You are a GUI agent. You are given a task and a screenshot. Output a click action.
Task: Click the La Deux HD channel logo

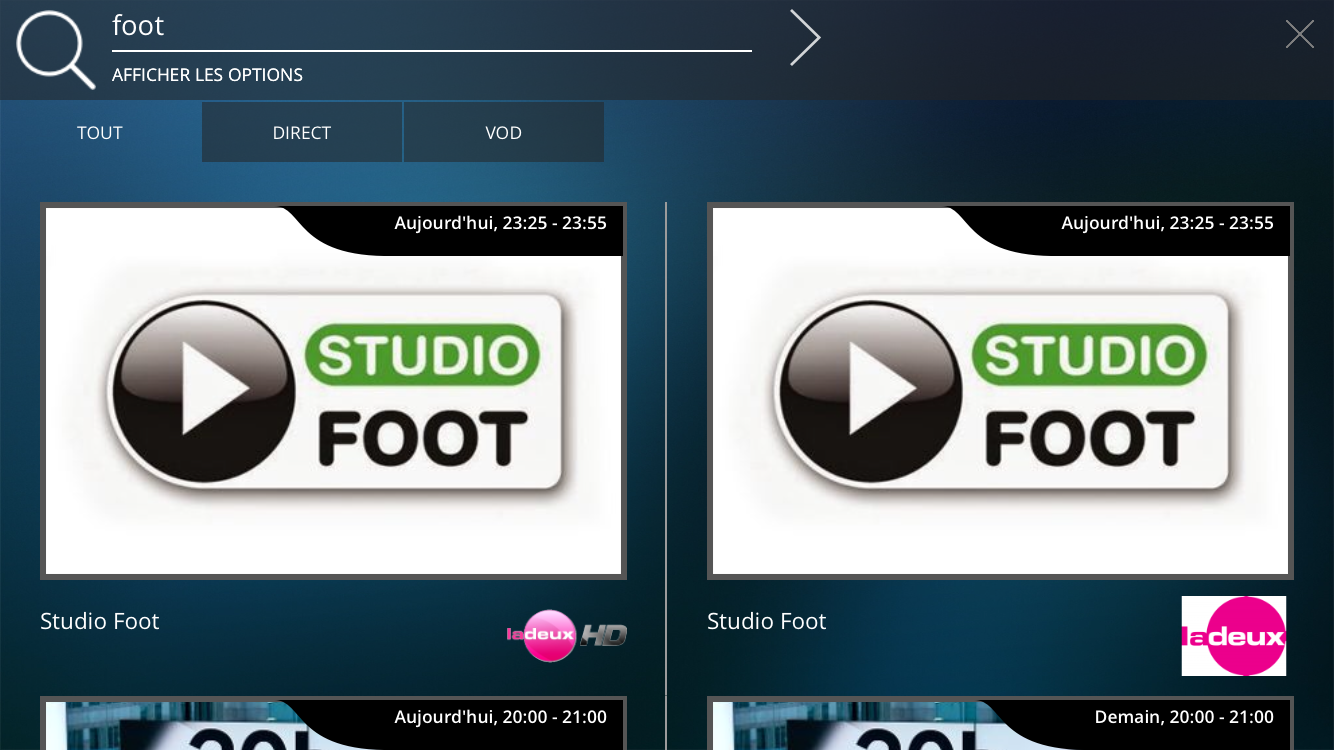(x=566, y=635)
